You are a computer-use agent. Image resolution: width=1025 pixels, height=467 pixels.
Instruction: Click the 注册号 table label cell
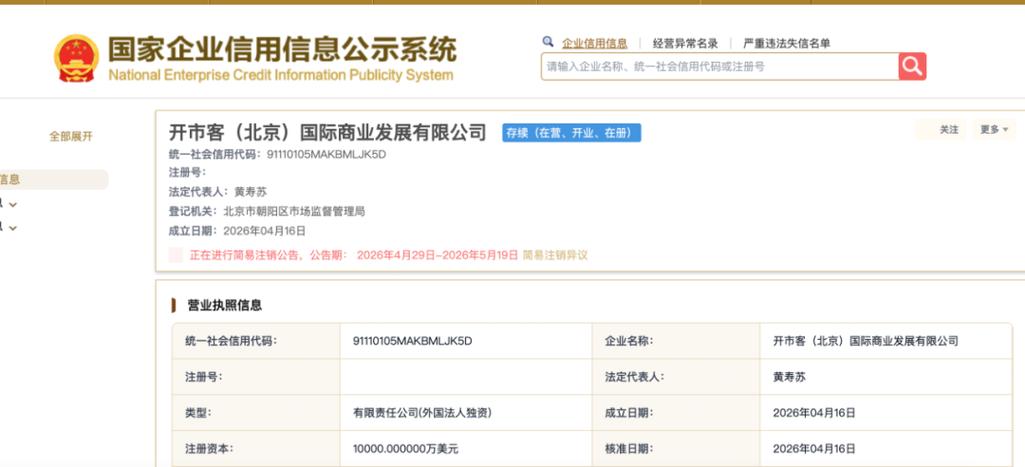click(x=256, y=377)
